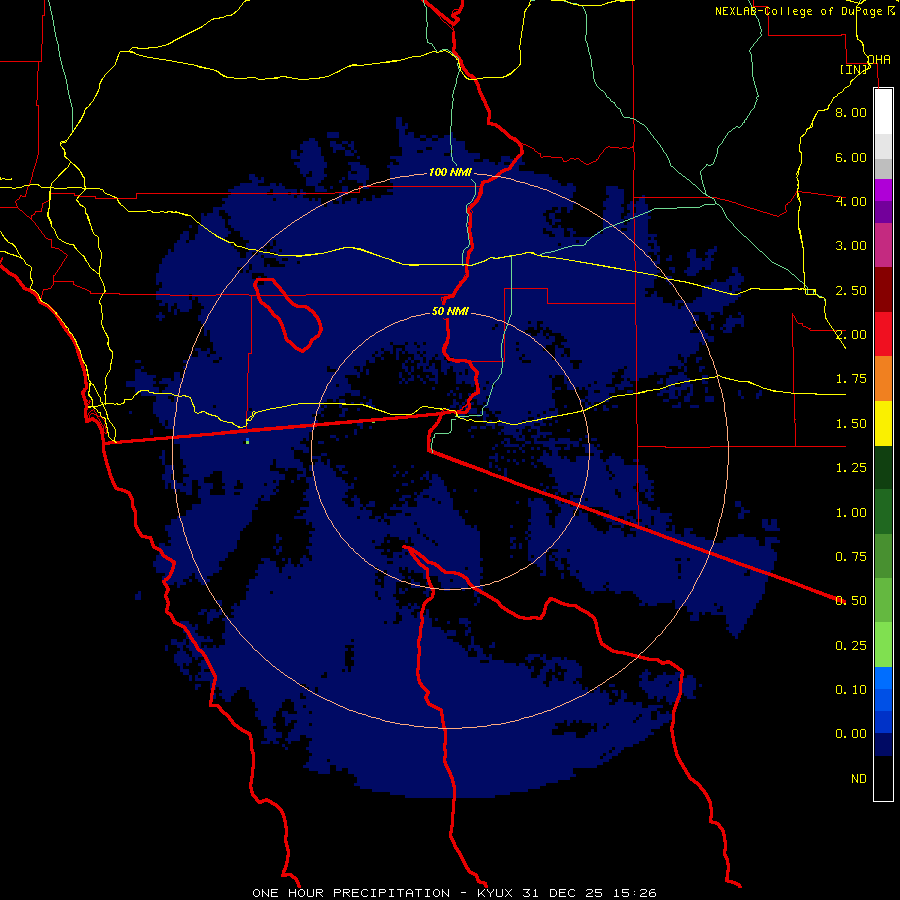
Task: Pick the pink swatch near 3.00
Action: coord(883,245)
